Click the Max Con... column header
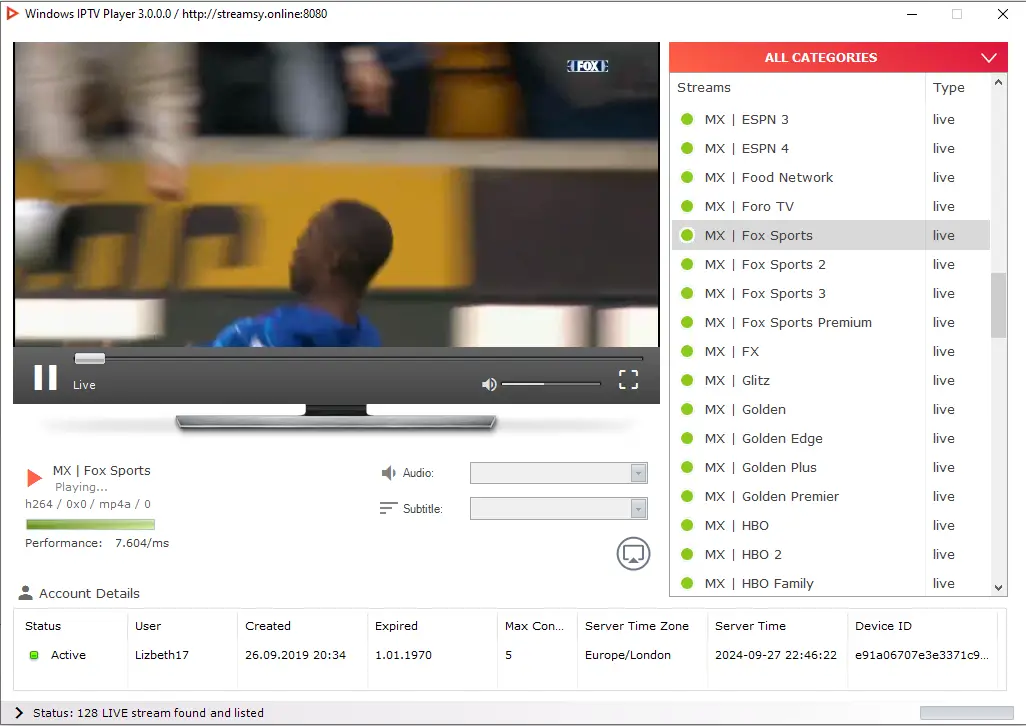The height and width of the screenshot is (726, 1026). 534,626
